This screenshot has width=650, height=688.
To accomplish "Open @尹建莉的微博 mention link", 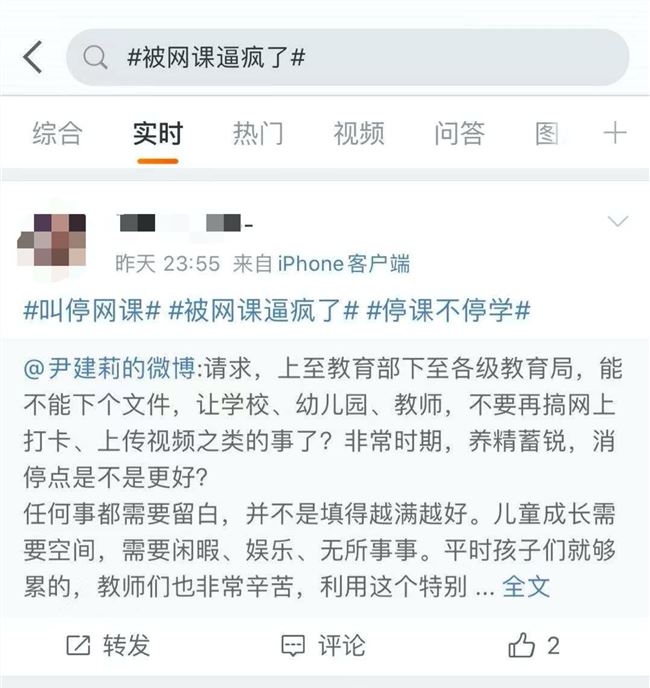I will (x=109, y=368).
